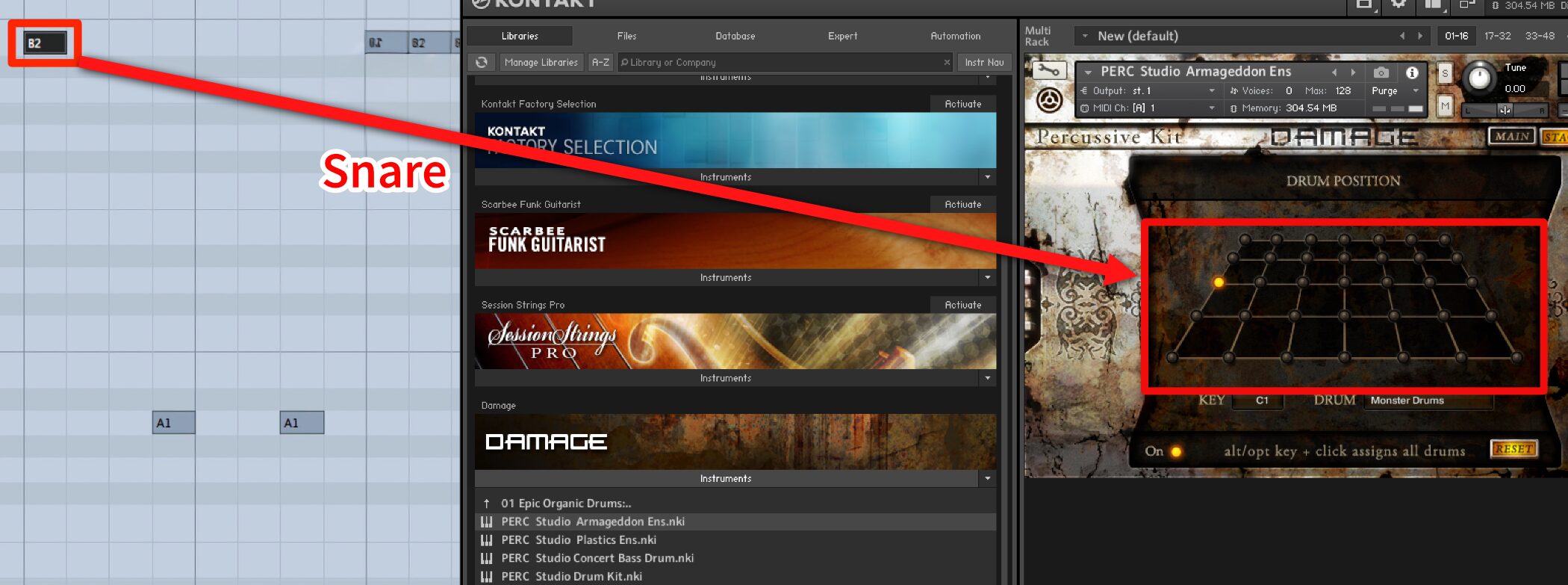
Task: Switch to the Automation tab
Action: click(956, 36)
